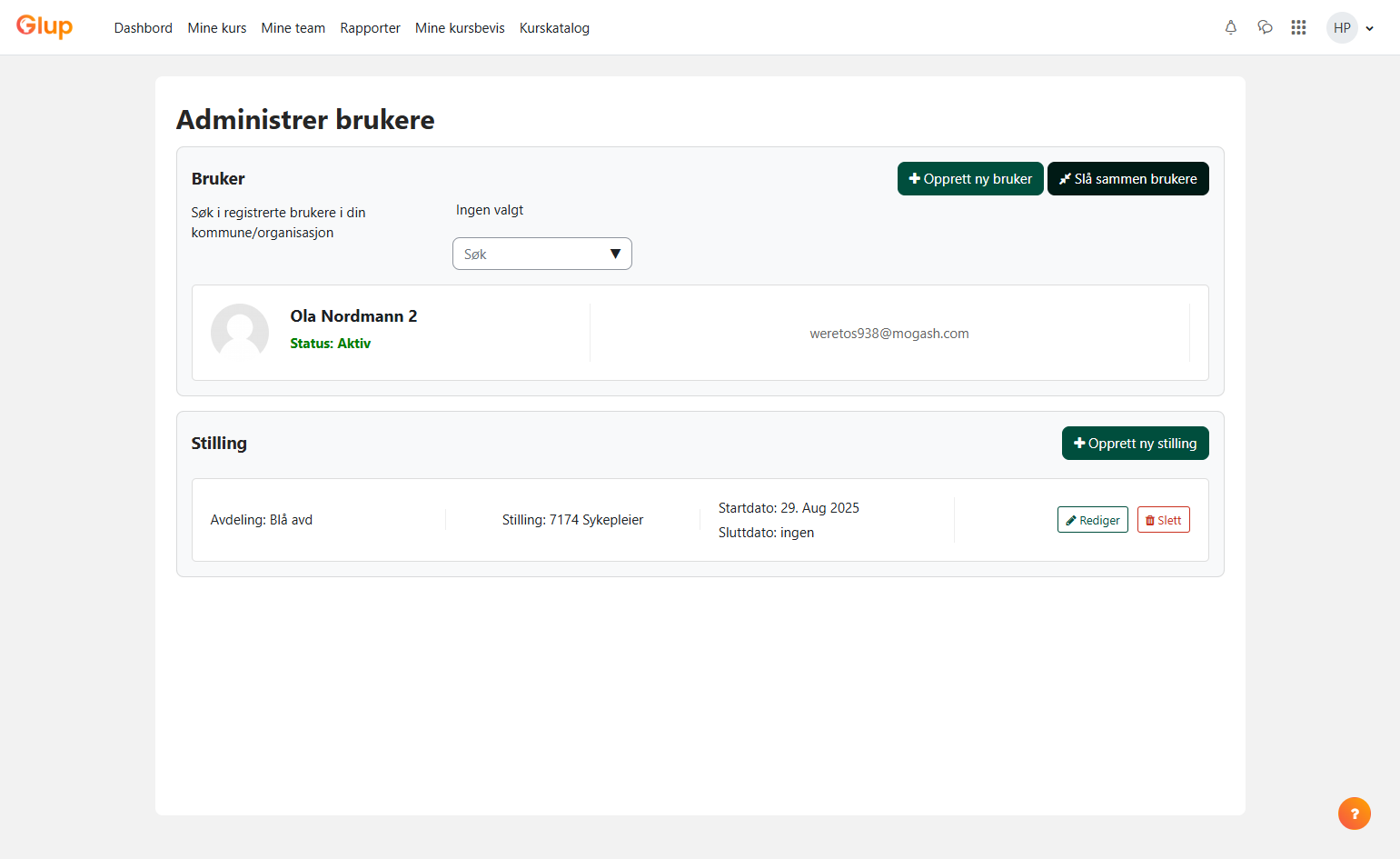Expand the user menu chevron
Image resolution: width=1400 pixels, height=859 pixels.
1369,28
